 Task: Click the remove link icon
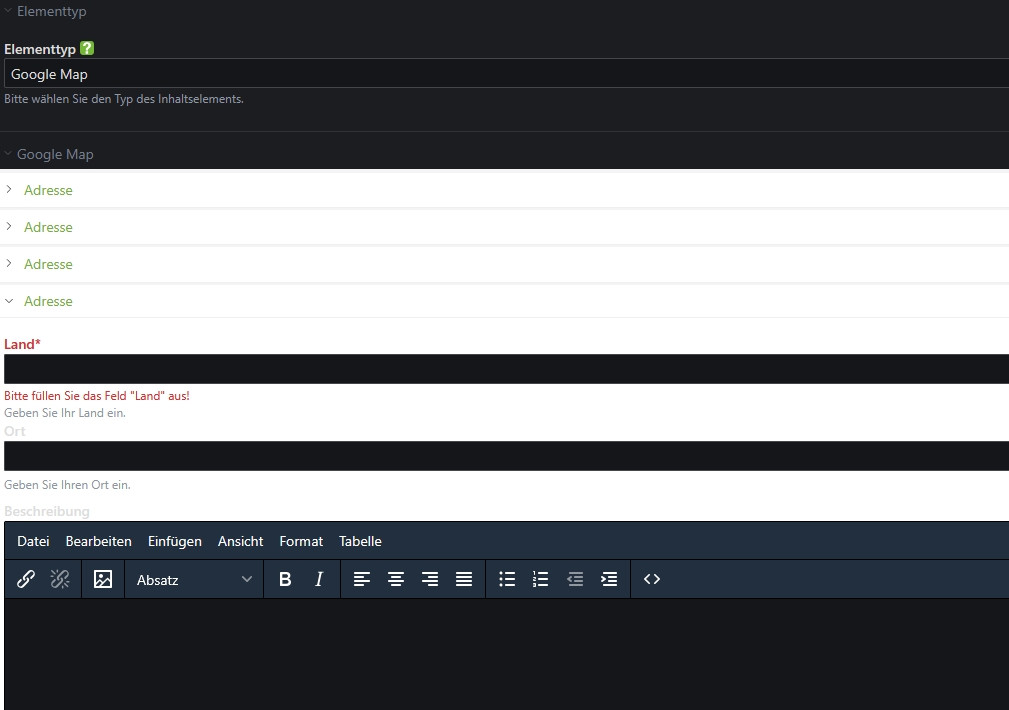tap(60, 579)
